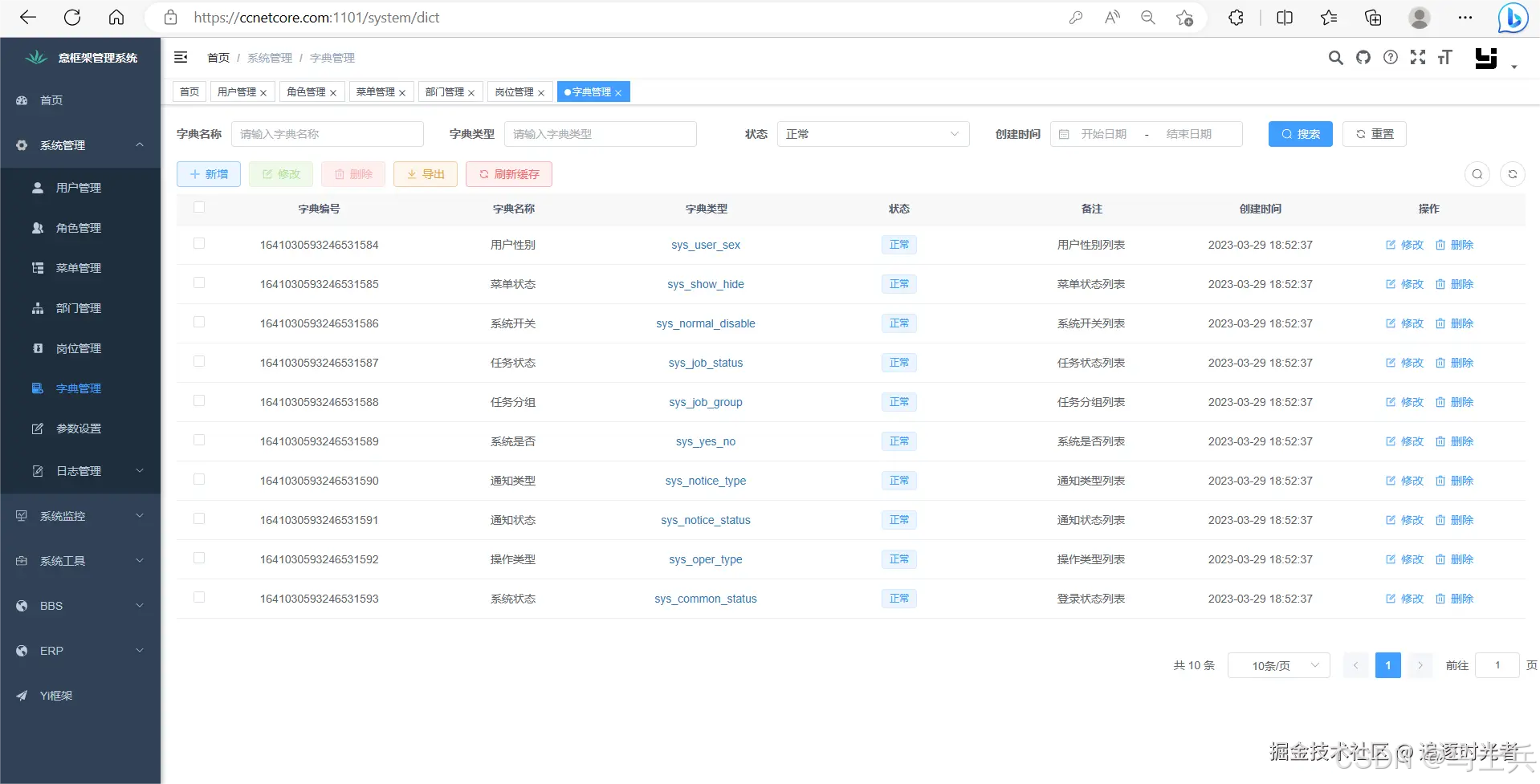Open browser split screen icon
The image size is (1540, 784).
pos(1285,18)
